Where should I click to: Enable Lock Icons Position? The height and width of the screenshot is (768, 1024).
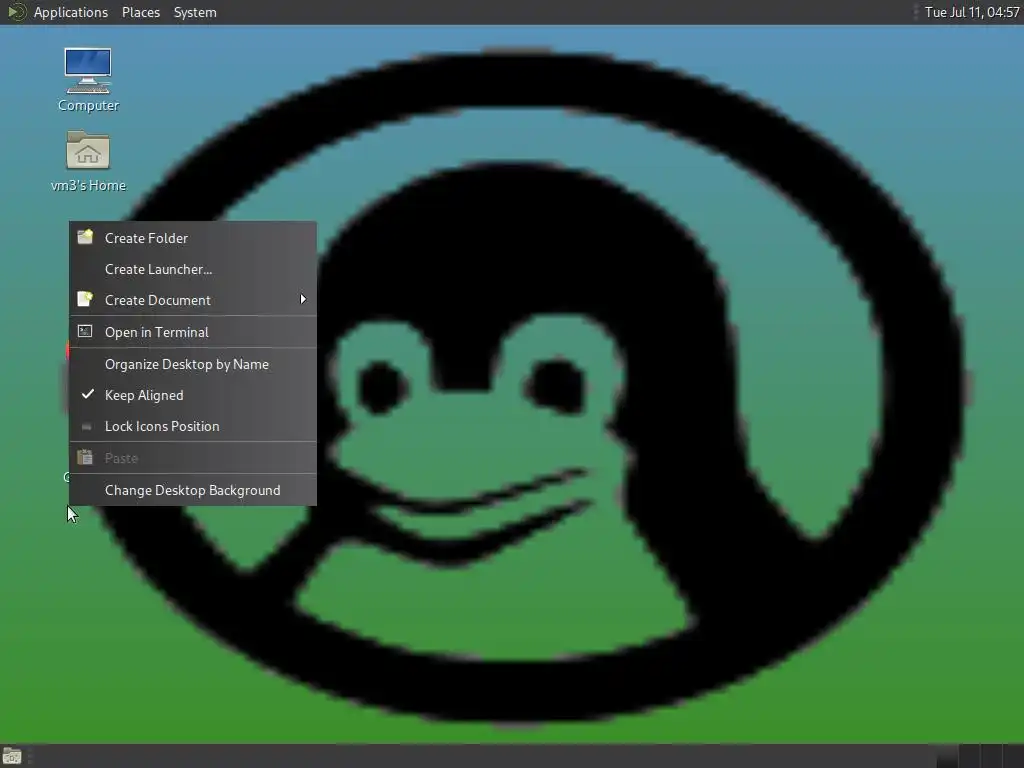pos(193,426)
